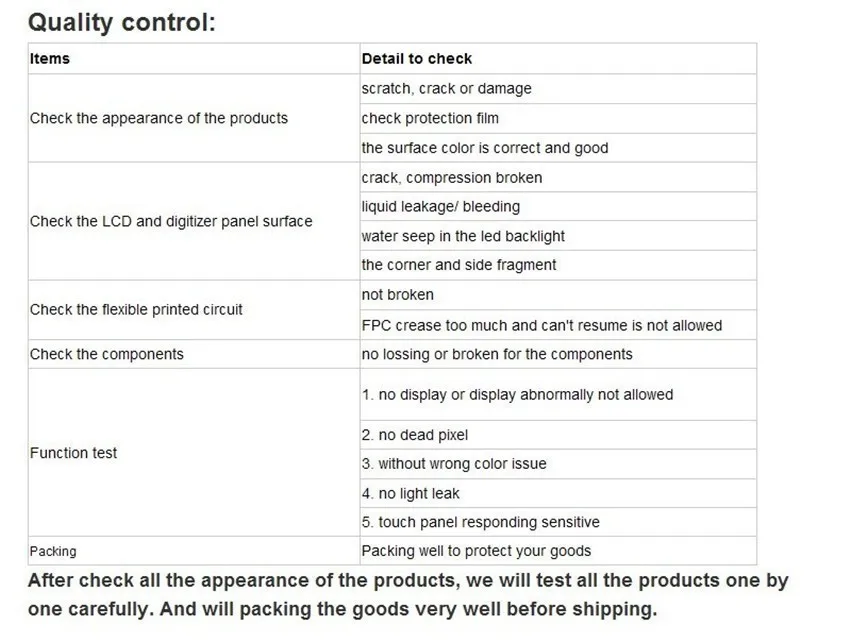The height and width of the screenshot is (641, 850).
Task: Click 'Check the appearance of the products' cell
Action: tap(194, 118)
